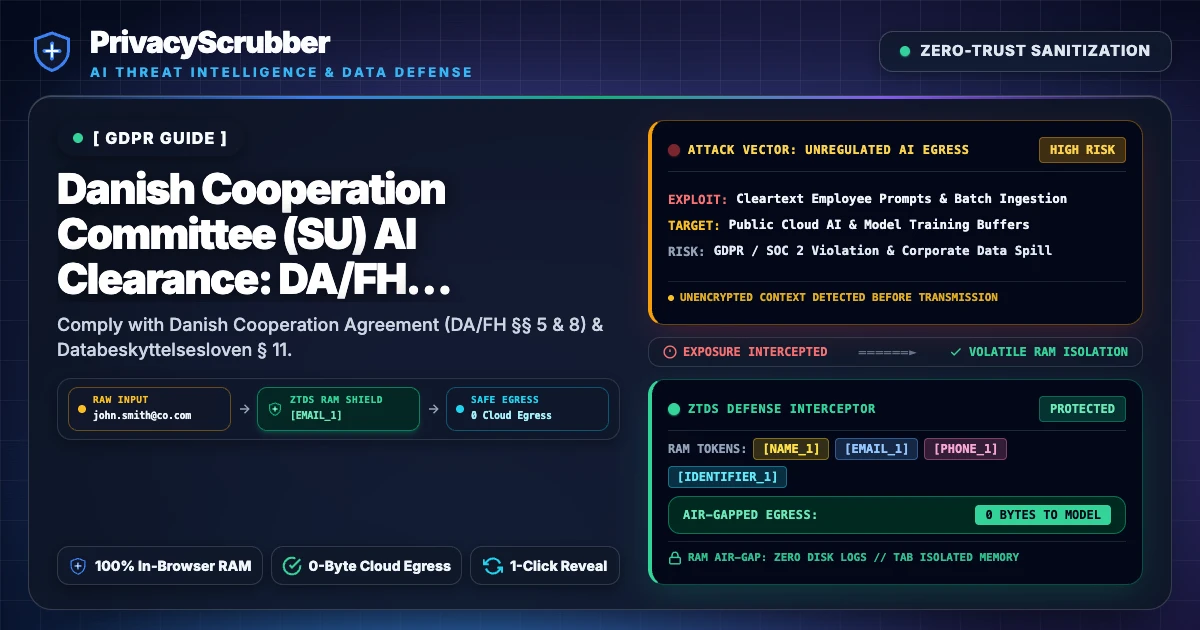The image size is (1200, 630).
Task: Click arrow between RAM SHIELD and SAFE EGRESS
Action: (x=432, y=409)
